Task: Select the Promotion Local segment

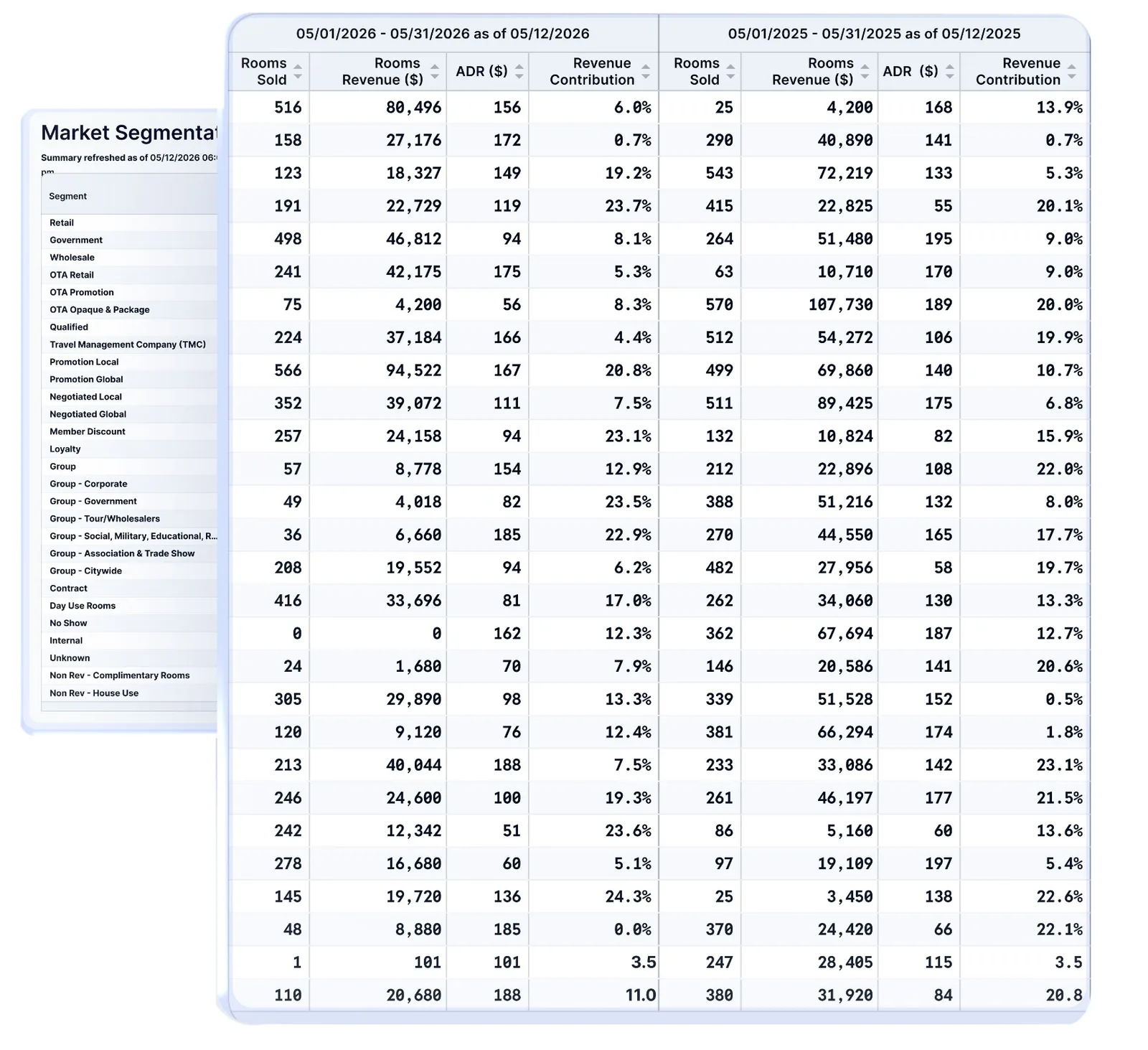Action: [x=129, y=362]
